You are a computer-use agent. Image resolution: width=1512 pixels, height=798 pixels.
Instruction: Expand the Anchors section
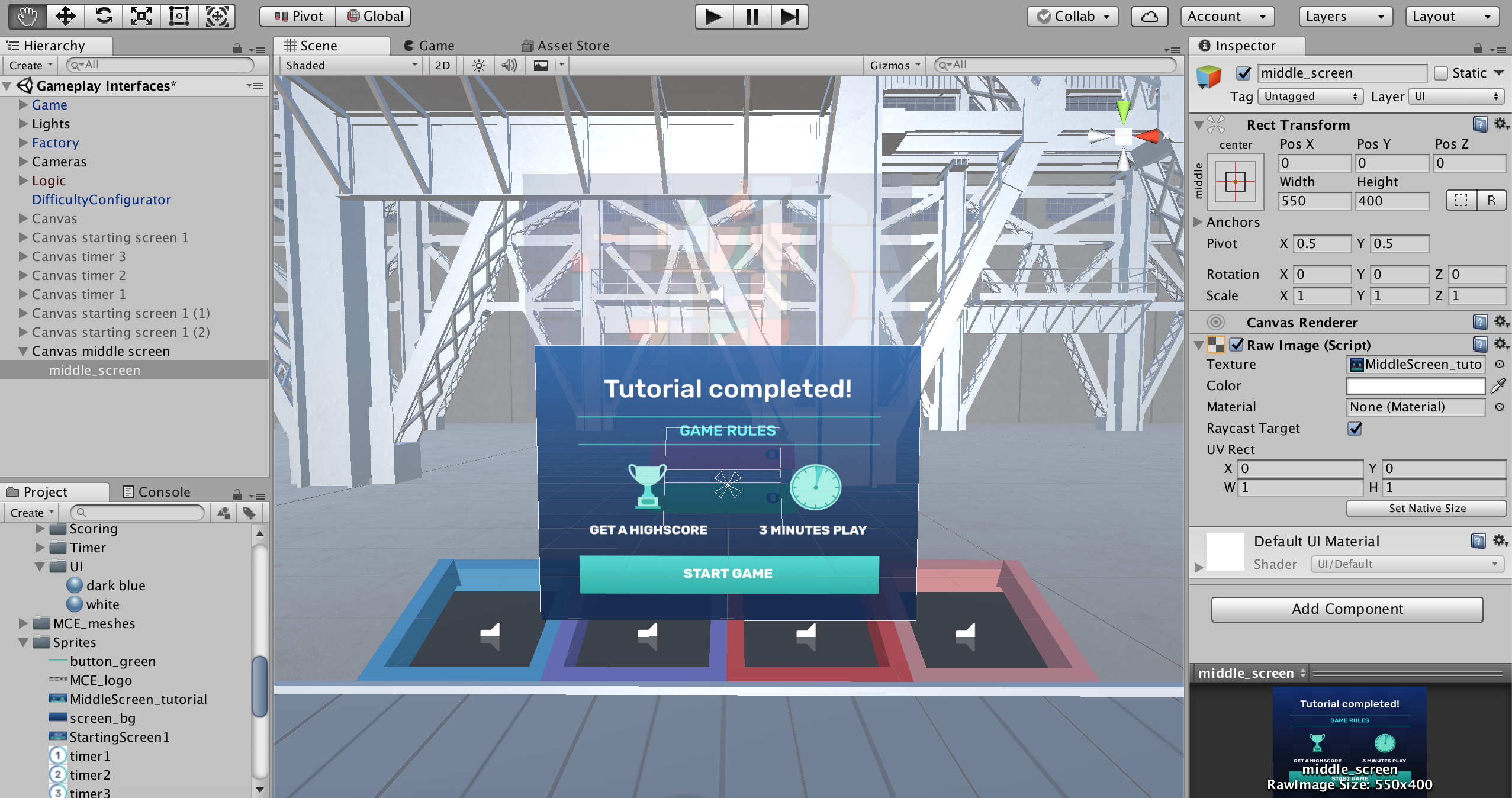[1198, 222]
